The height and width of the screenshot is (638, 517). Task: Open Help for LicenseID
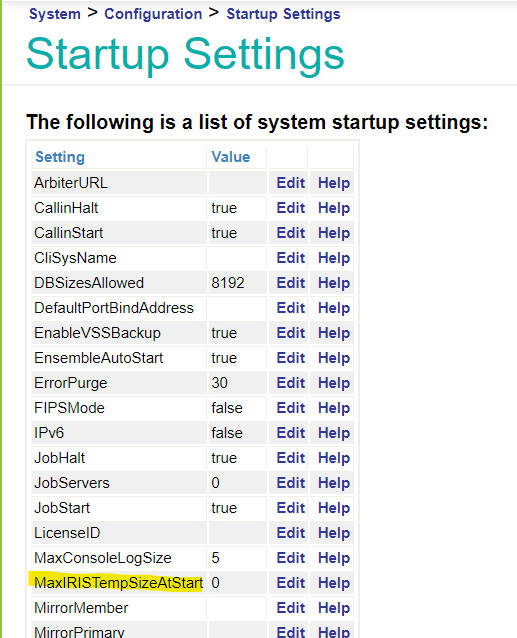[x=334, y=533]
